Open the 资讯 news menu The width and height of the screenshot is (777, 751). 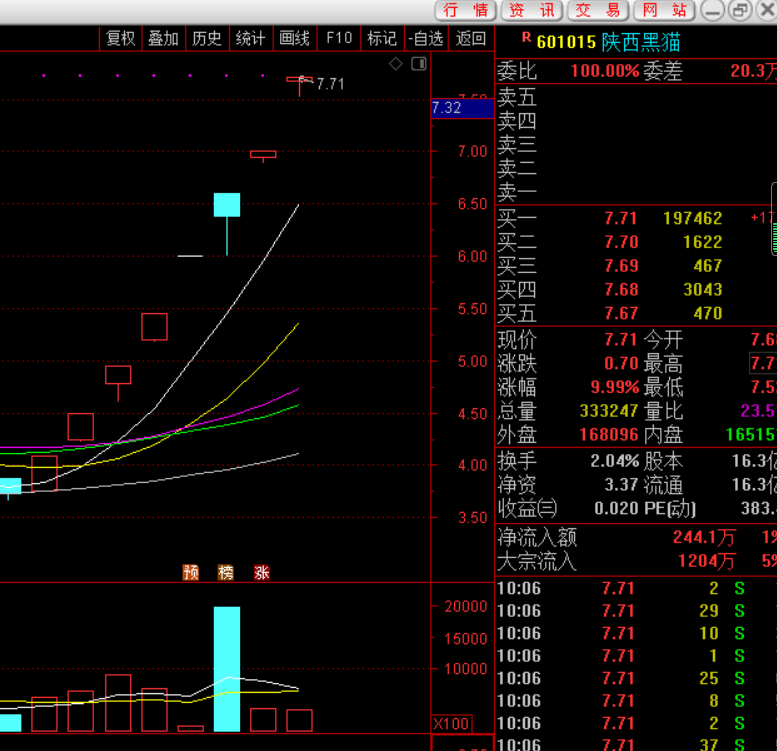click(531, 11)
